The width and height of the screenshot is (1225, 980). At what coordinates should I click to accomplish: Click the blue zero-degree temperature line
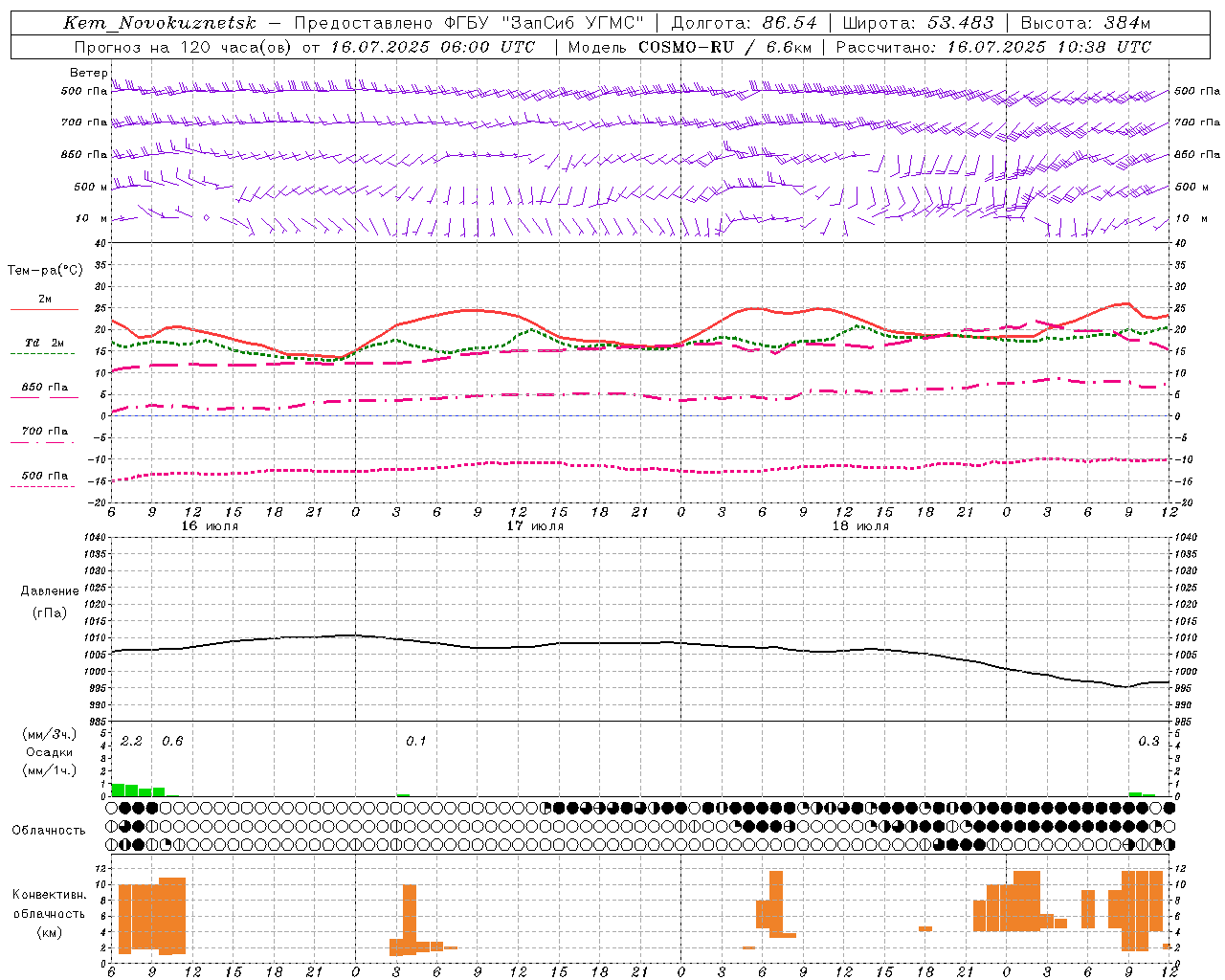(x=639, y=415)
